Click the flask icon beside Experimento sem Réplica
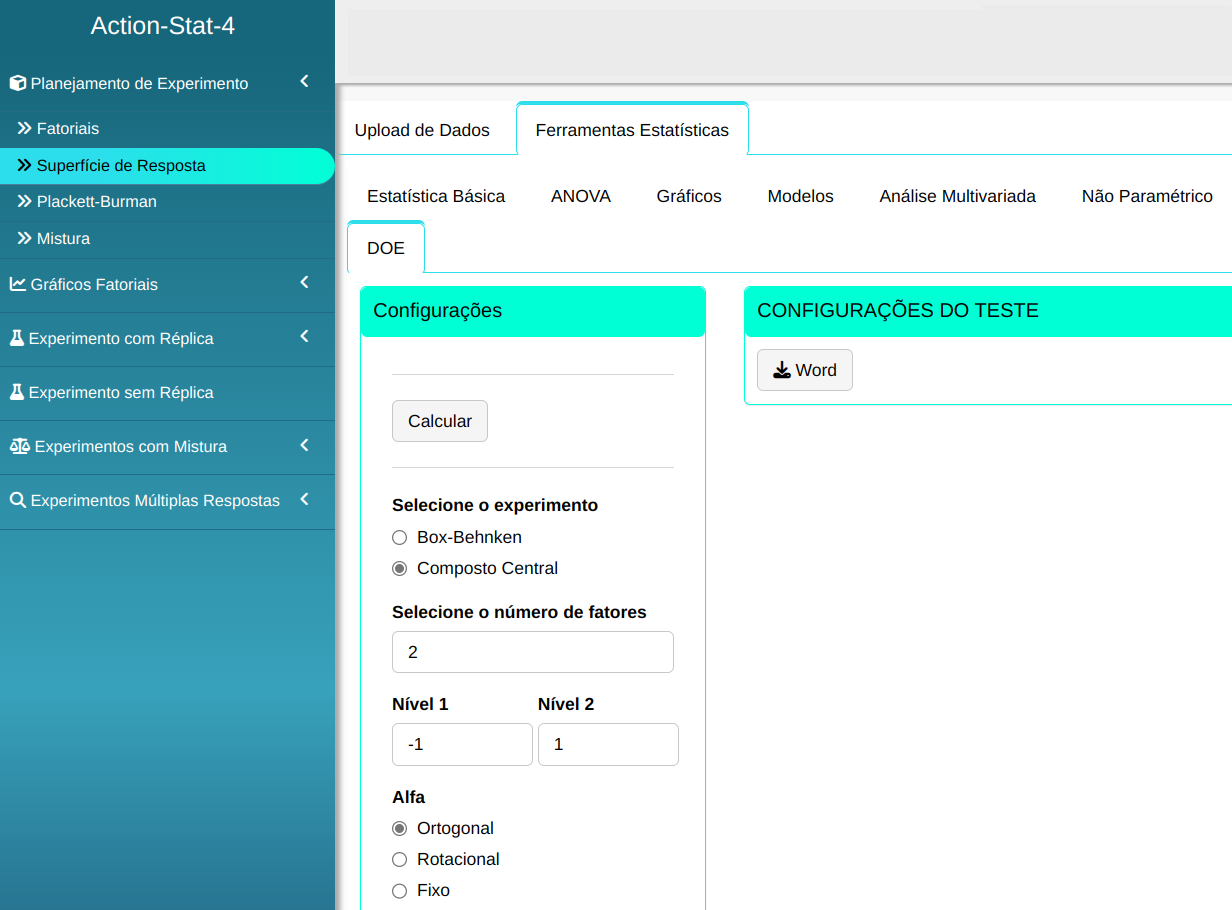Viewport: 1232px width, 910px height. pyautogui.click(x=17, y=392)
